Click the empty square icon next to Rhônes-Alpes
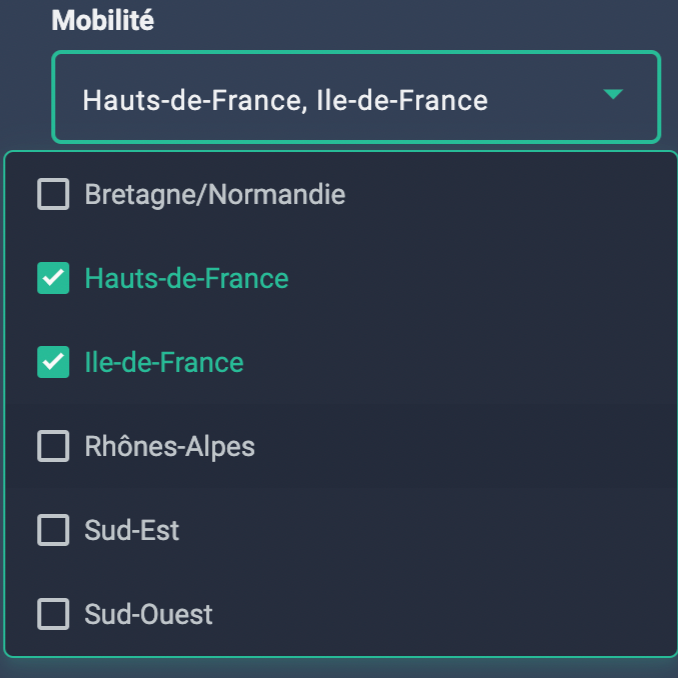The image size is (678, 678). (53, 446)
